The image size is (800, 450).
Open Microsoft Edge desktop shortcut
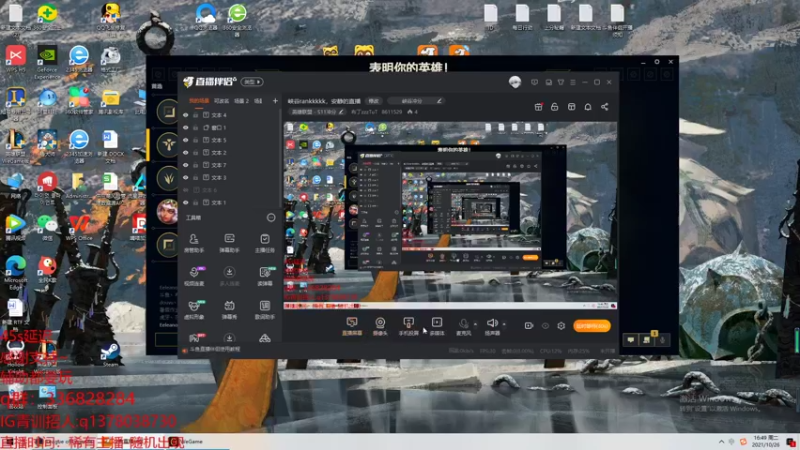pos(15,271)
